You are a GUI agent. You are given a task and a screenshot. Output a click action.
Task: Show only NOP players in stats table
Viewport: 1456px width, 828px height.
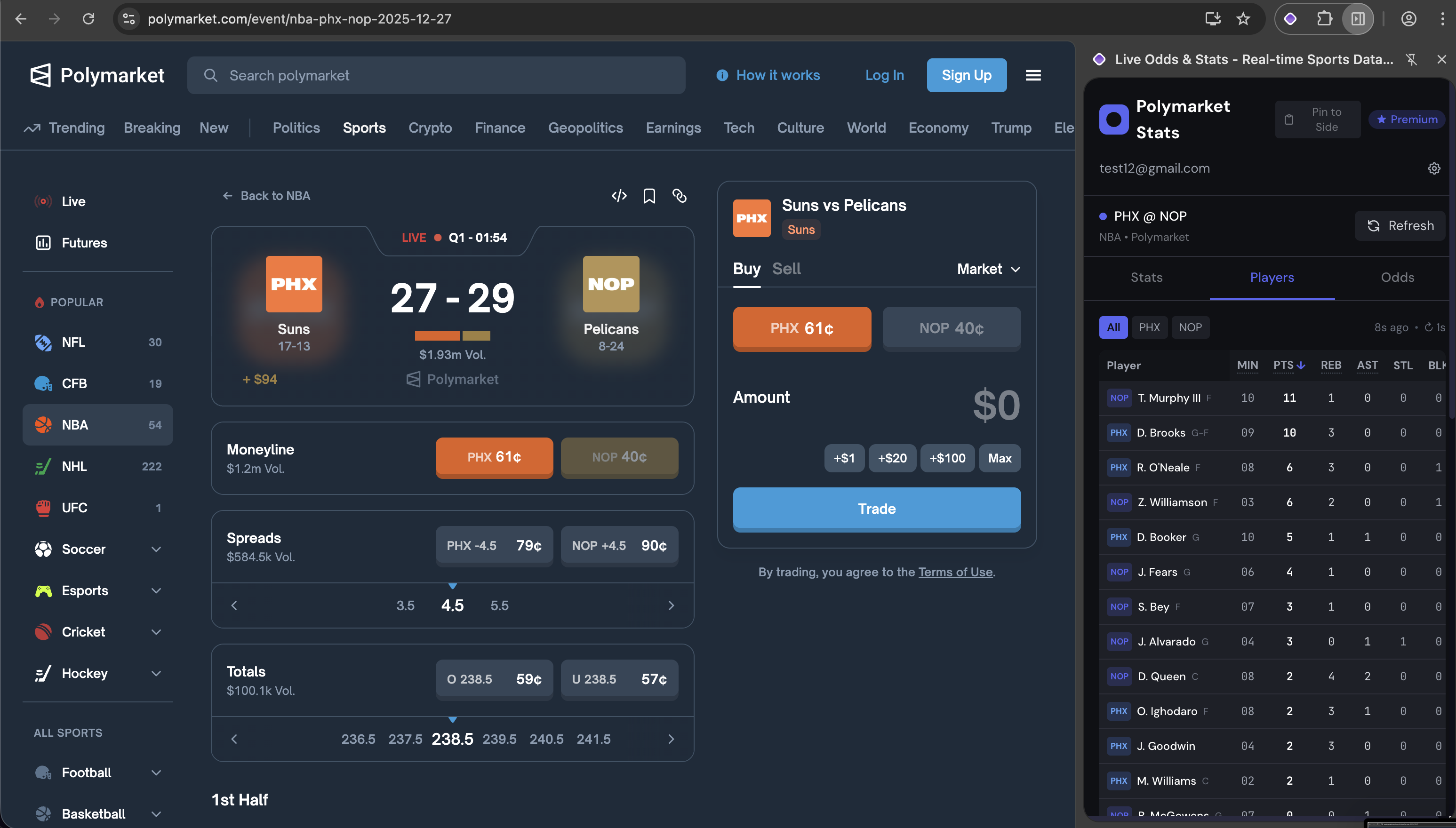pyautogui.click(x=1191, y=327)
